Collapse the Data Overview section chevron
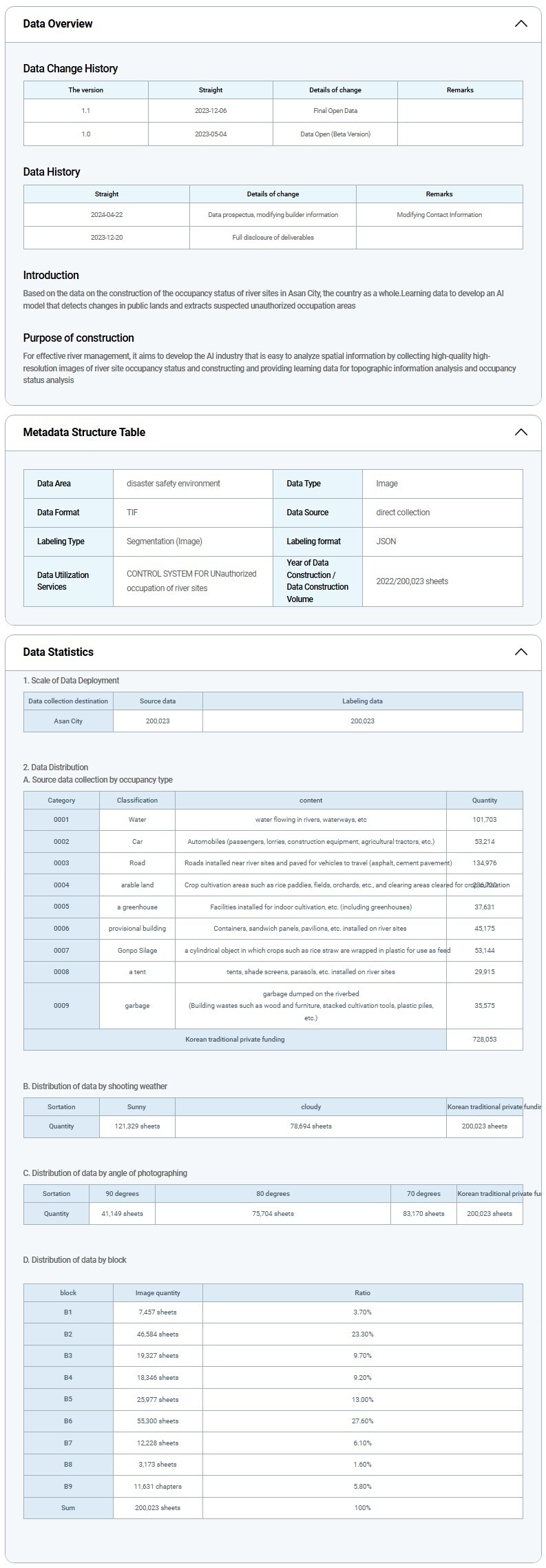The image size is (546, 1568). [521, 24]
